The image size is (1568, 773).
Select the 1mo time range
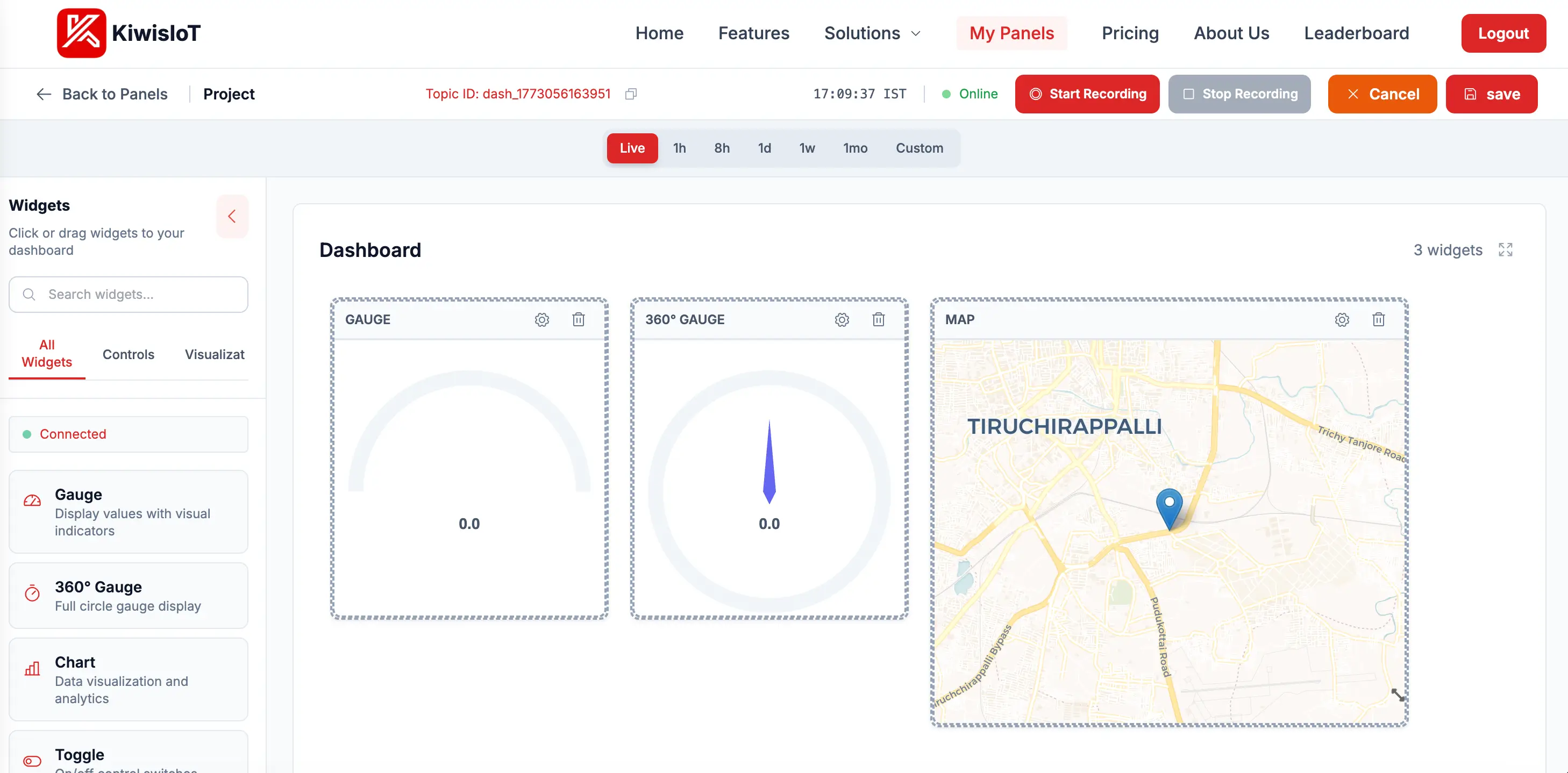[854, 148]
